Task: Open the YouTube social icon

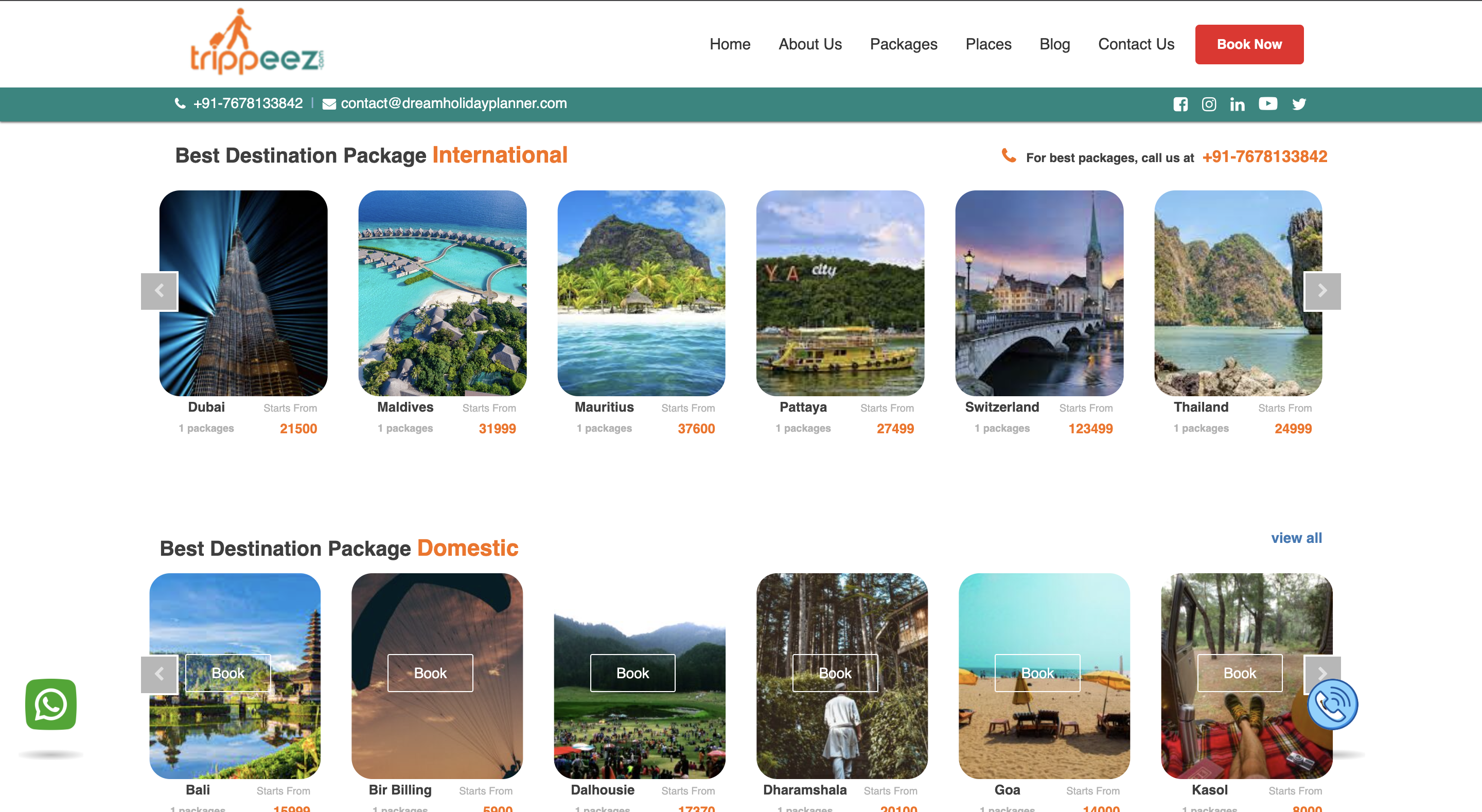Action: click(x=1268, y=103)
